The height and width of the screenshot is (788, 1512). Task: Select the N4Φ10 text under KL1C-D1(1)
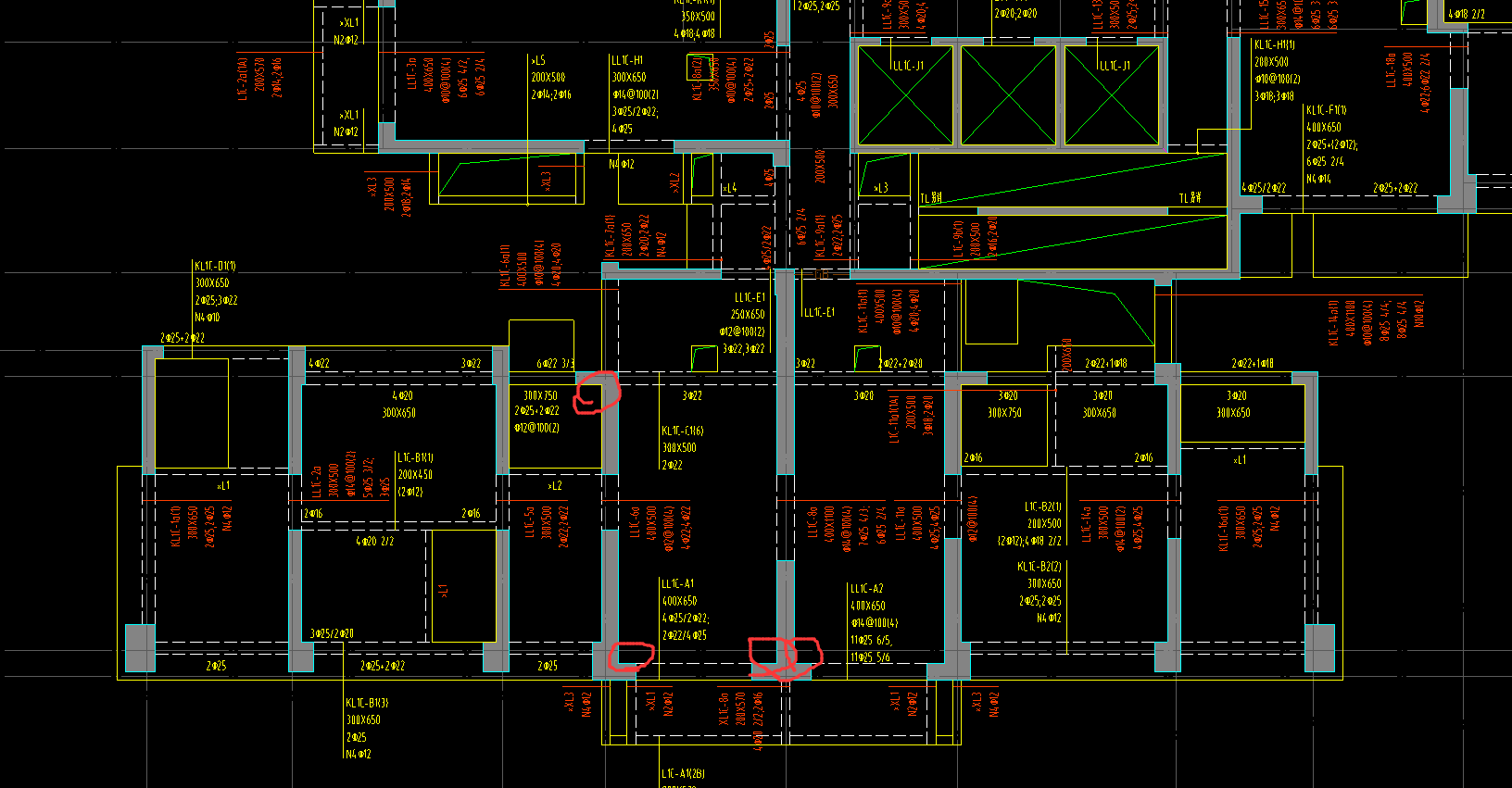(207, 317)
